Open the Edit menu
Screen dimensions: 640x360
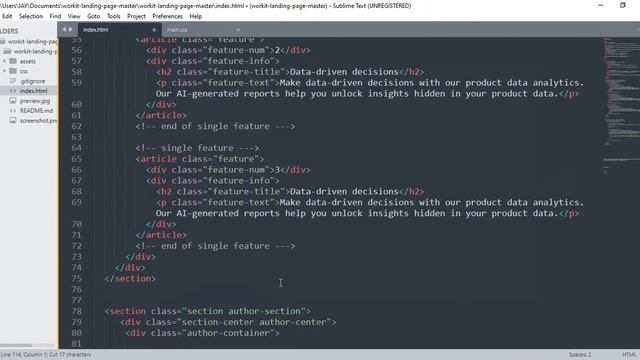7,16
